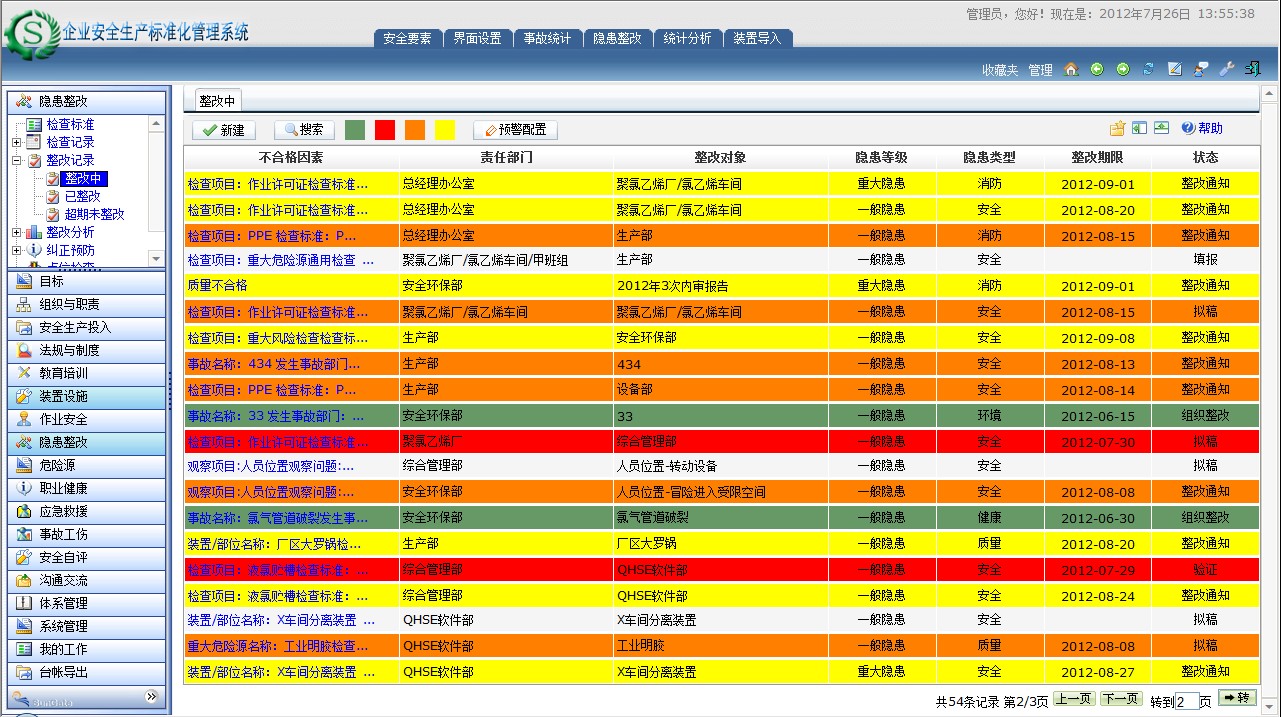Click the 预警配置 button
The width and height of the screenshot is (1281, 717).
click(515, 130)
